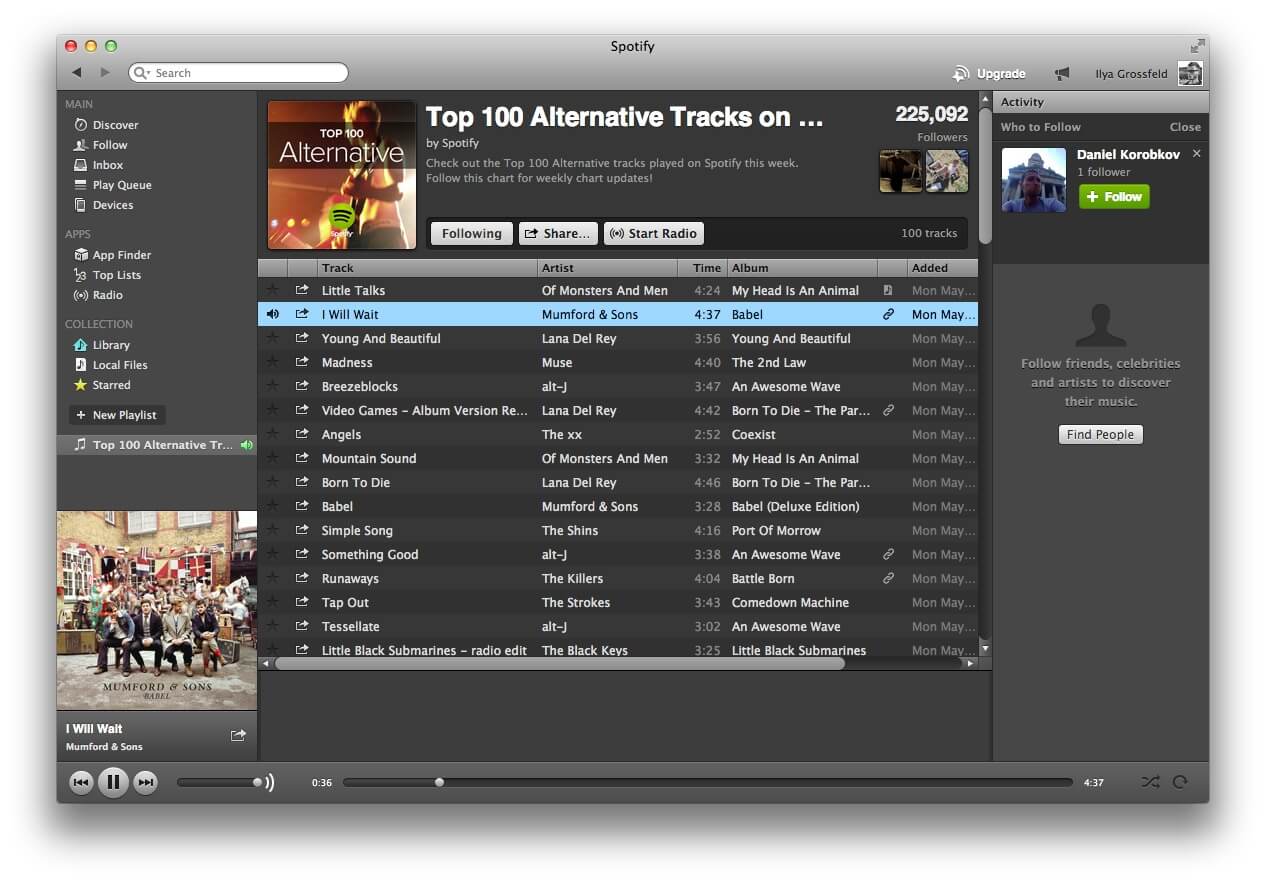This screenshot has height=882, width=1266.
Task: Star the track Young And Beautiful
Action: [x=272, y=338]
